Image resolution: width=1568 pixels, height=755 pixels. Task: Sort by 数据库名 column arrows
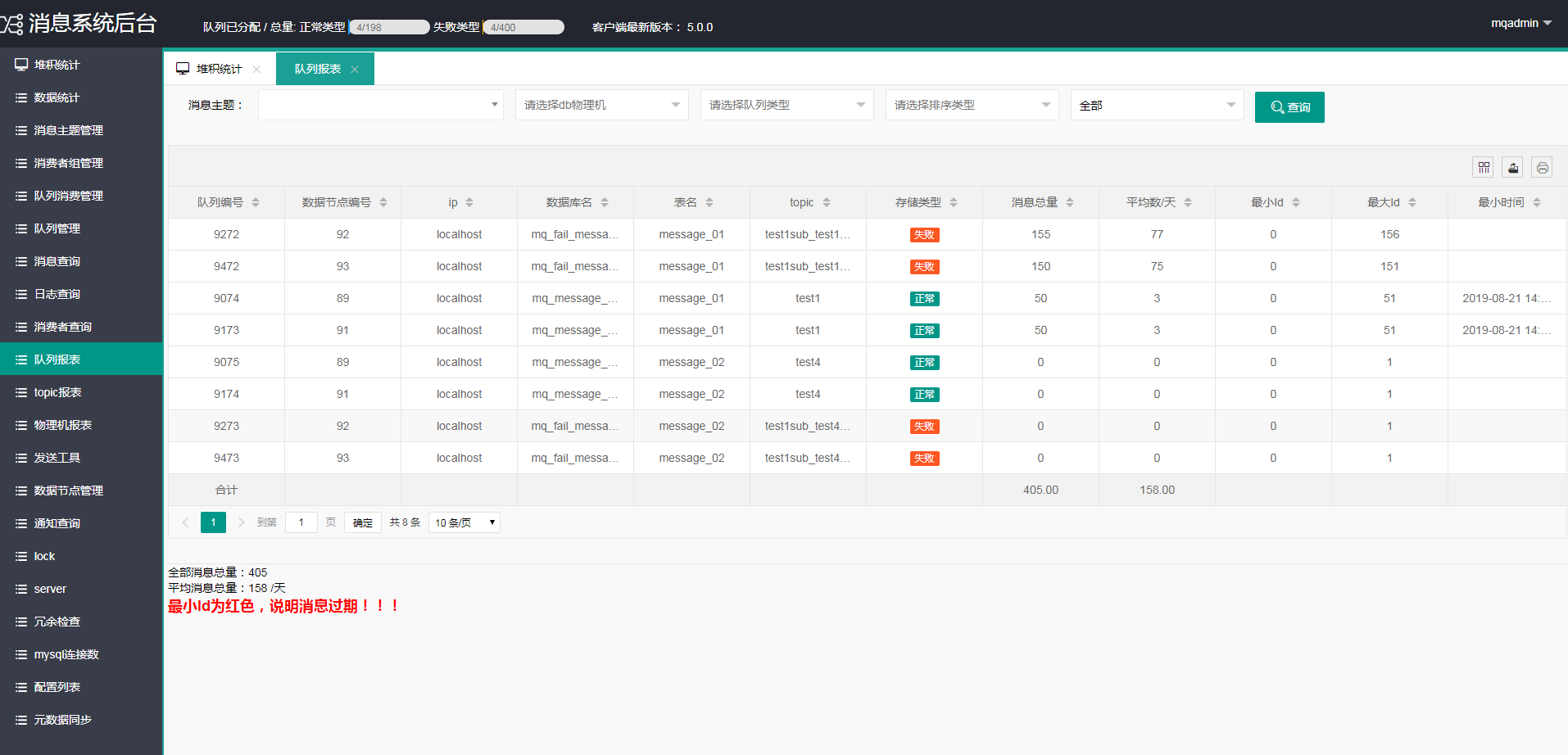605,202
